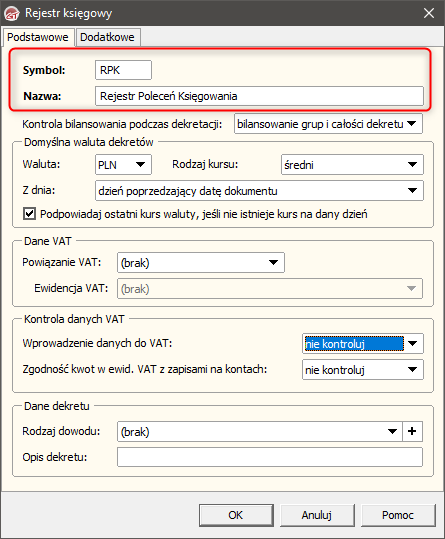Image resolution: width=445 pixels, height=539 pixels.
Task: Toggle the Podpowiadaj ostatni kurs waluty checkbox
Action: tap(29, 213)
